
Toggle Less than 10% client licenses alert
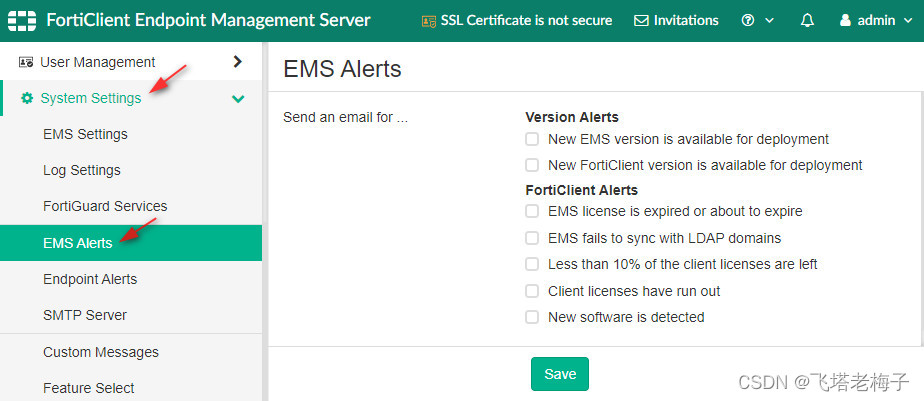tap(532, 264)
